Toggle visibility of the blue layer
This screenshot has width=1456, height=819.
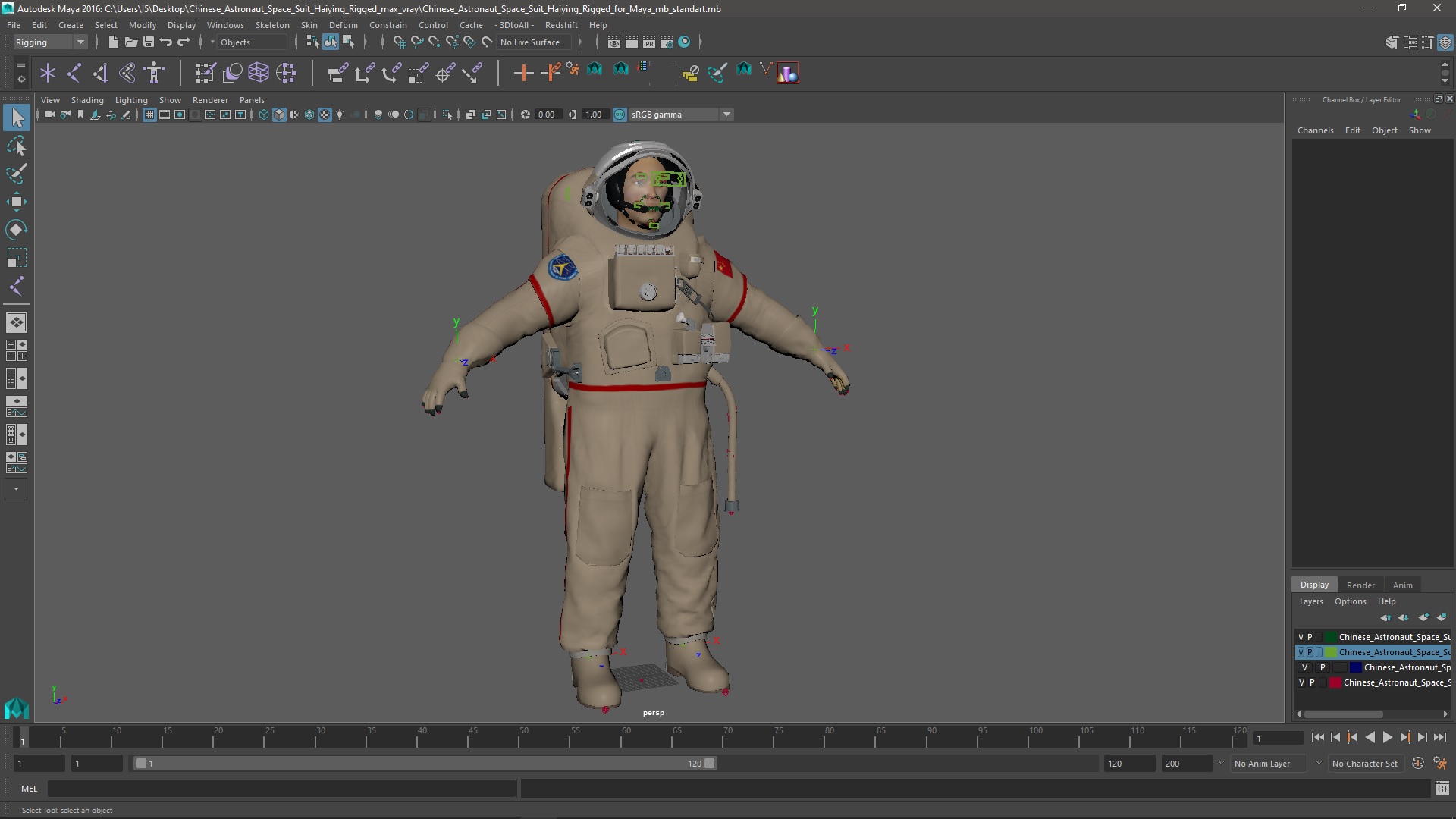pyautogui.click(x=1304, y=667)
